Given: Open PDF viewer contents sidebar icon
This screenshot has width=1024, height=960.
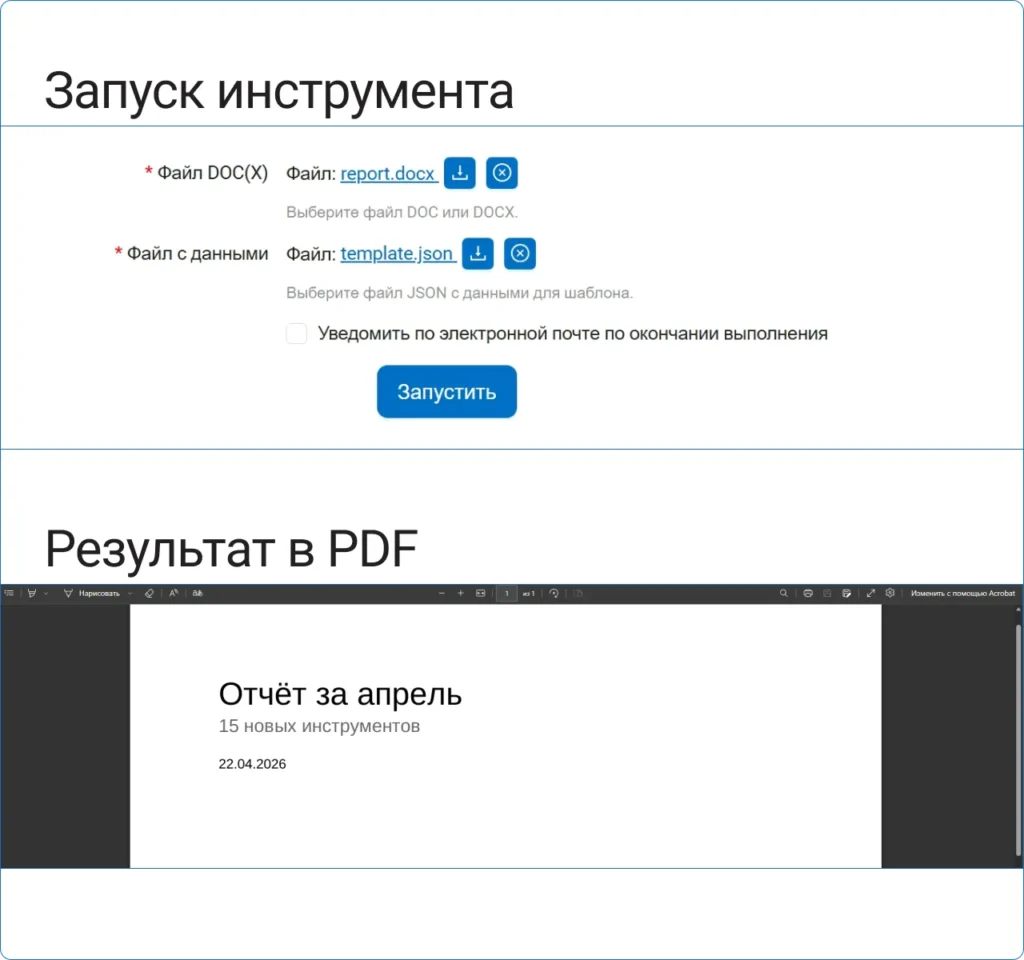Looking at the screenshot, I should [x=9, y=594].
